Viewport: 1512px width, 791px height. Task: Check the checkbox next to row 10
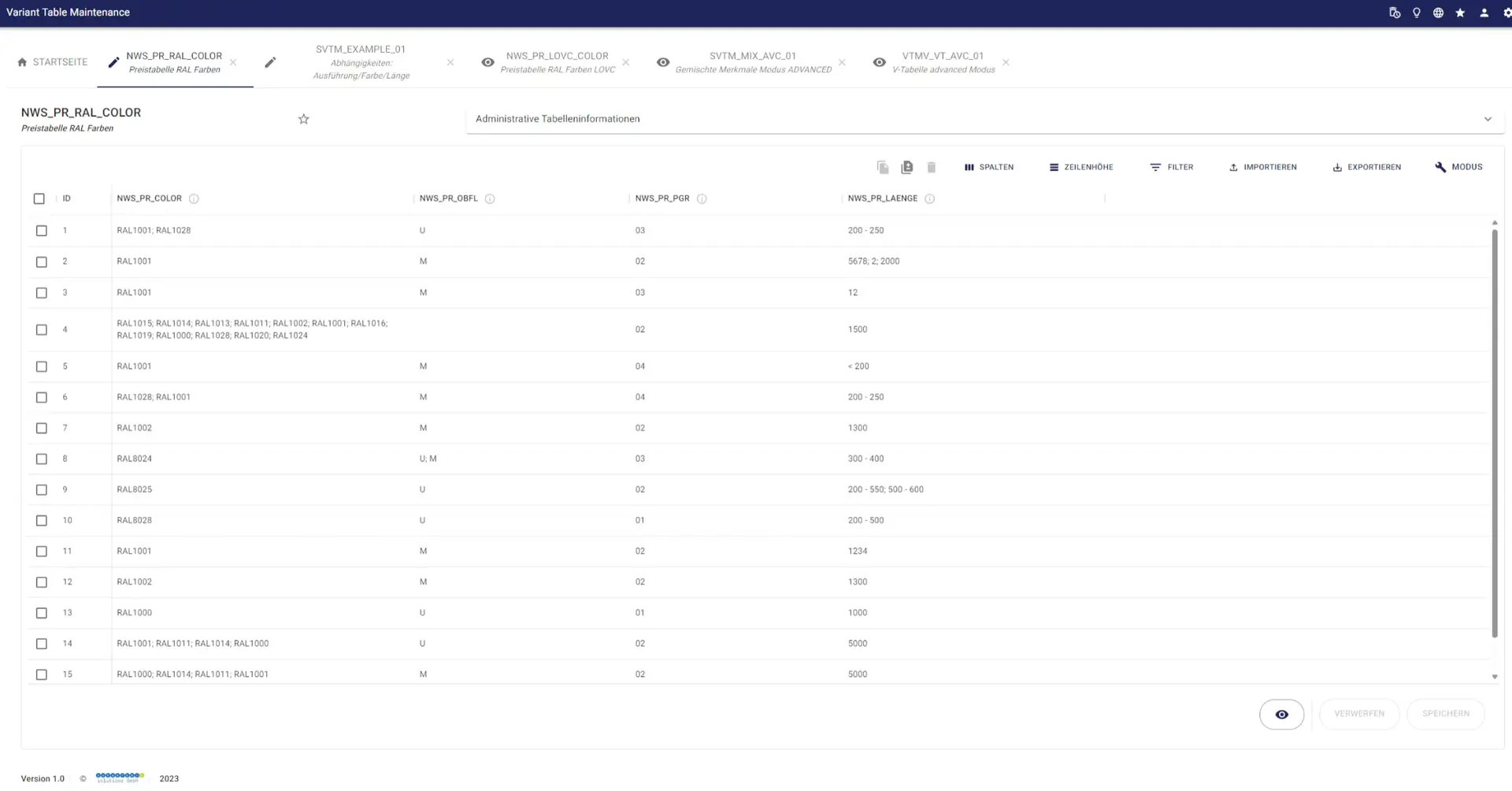(42, 520)
